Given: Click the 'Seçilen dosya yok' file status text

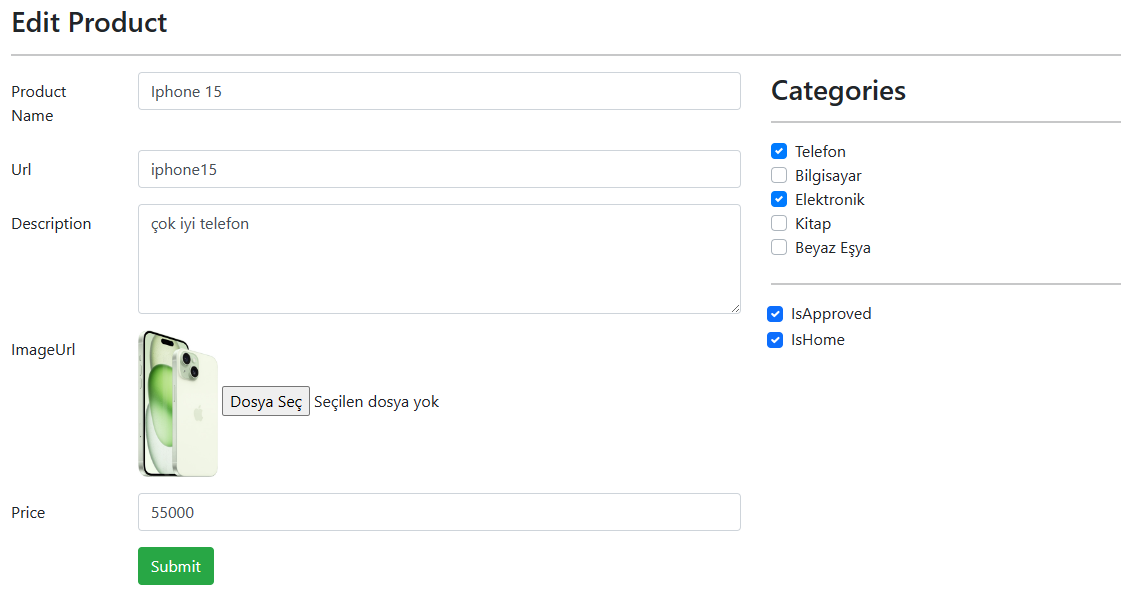Looking at the screenshot, I should [x=376, y=402].
